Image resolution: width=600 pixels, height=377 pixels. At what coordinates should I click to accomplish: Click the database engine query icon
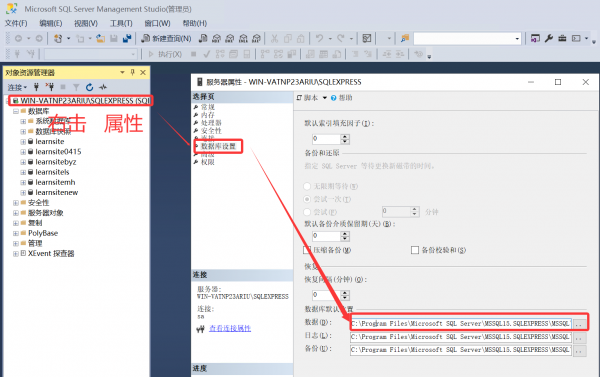pyautogui.click(x=203, y=38)
